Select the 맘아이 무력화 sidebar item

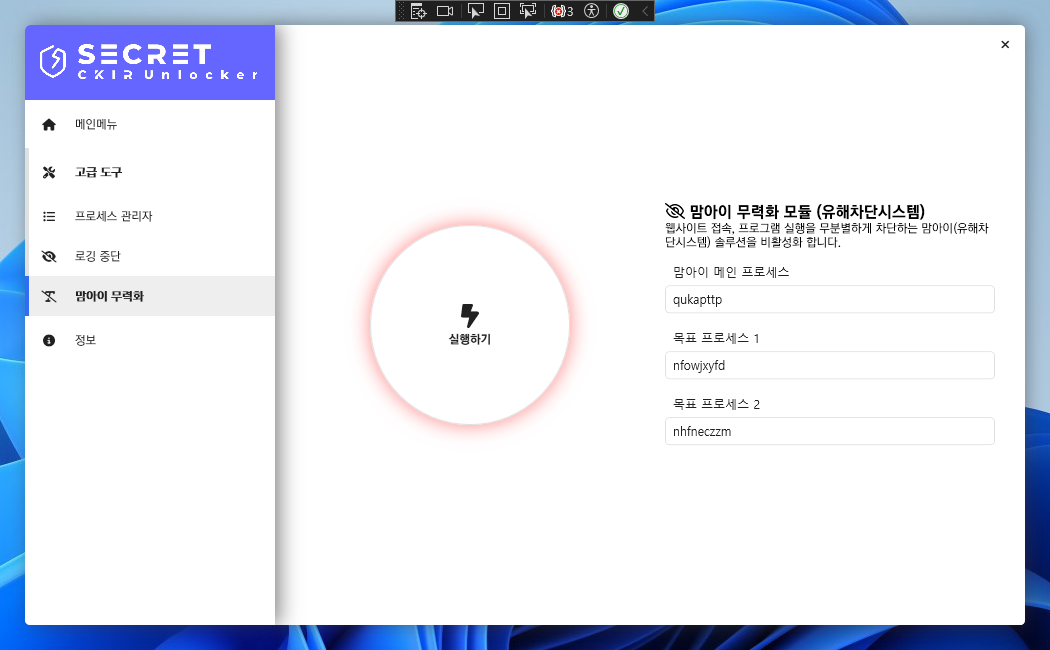coord(150,296)
